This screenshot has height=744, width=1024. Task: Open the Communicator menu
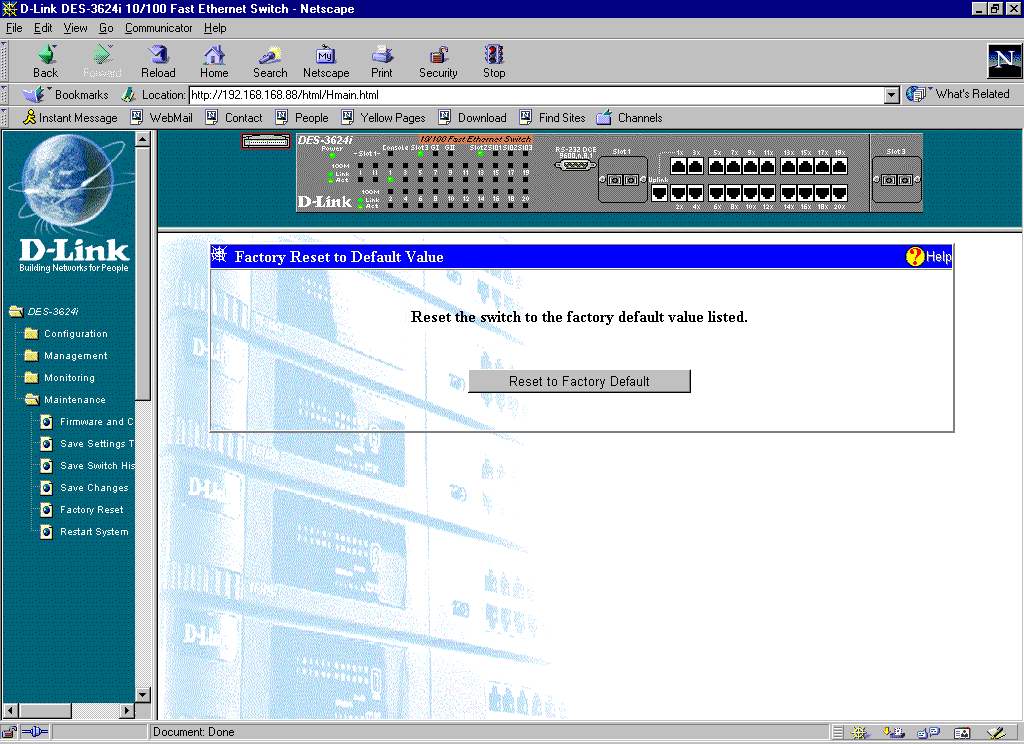click(158, 28)
